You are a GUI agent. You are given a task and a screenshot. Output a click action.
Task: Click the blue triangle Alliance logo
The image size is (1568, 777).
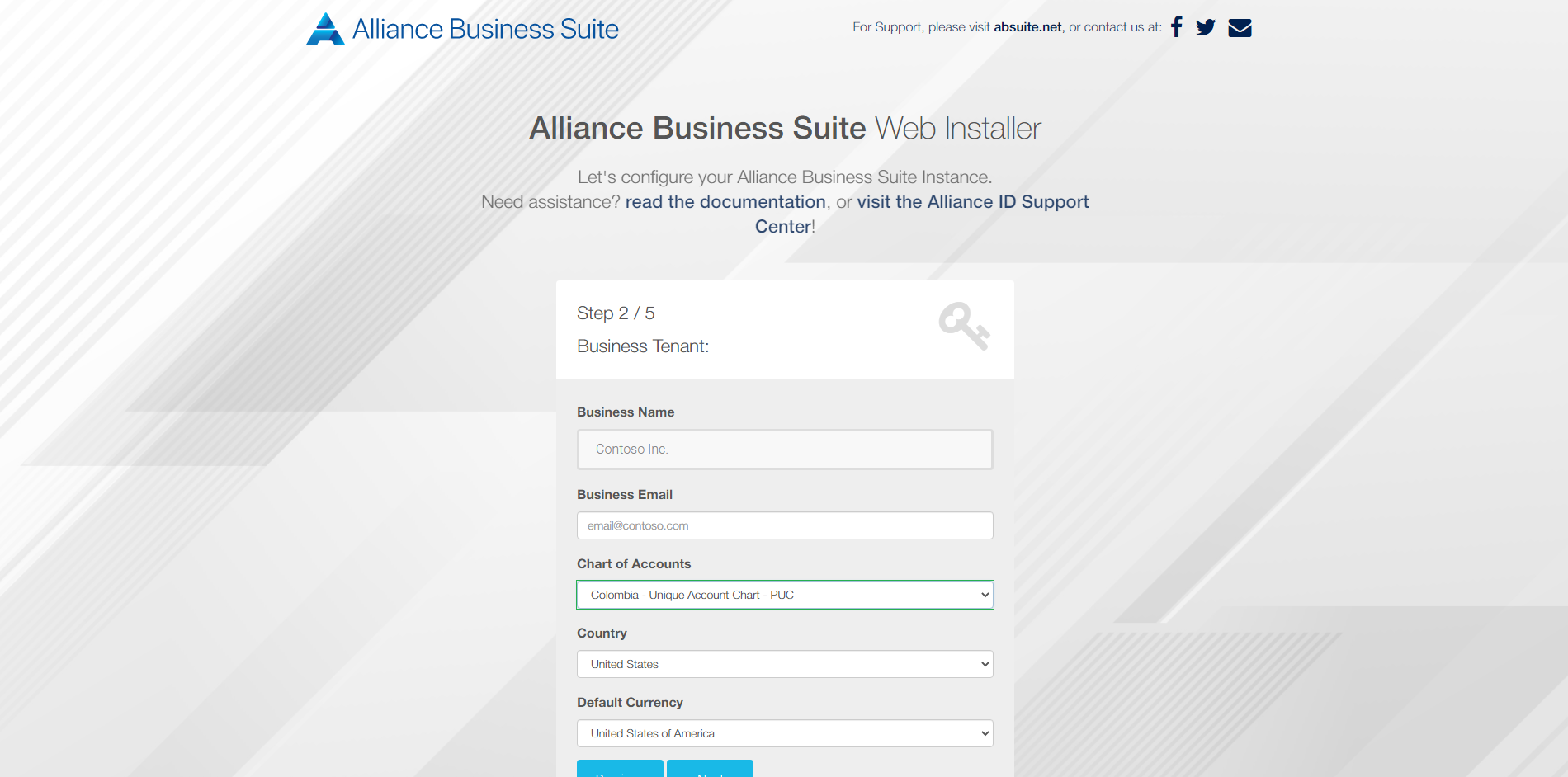point(325,28)
